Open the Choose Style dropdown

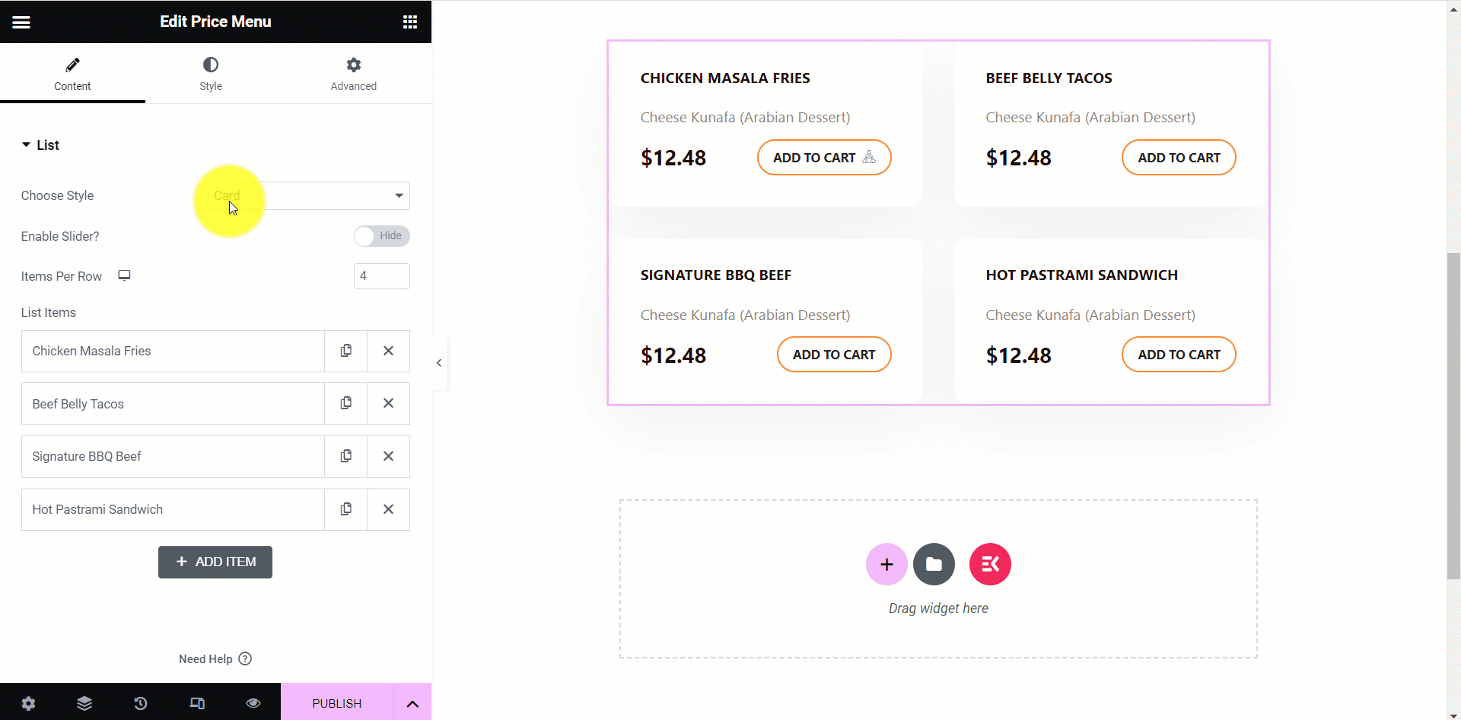pos(307,196)
